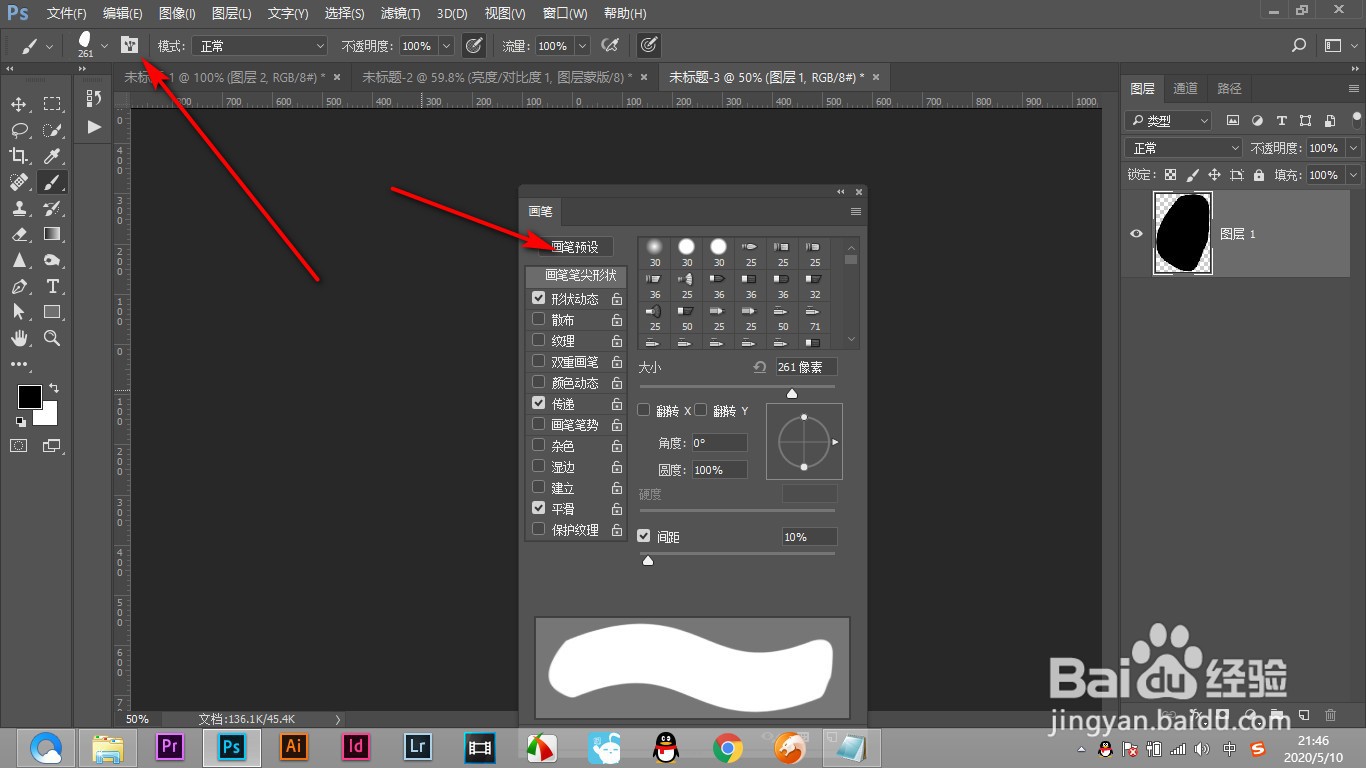Enable the 翻转 X checkbox
Screen dimensions: 1366x768
[644, 410]
